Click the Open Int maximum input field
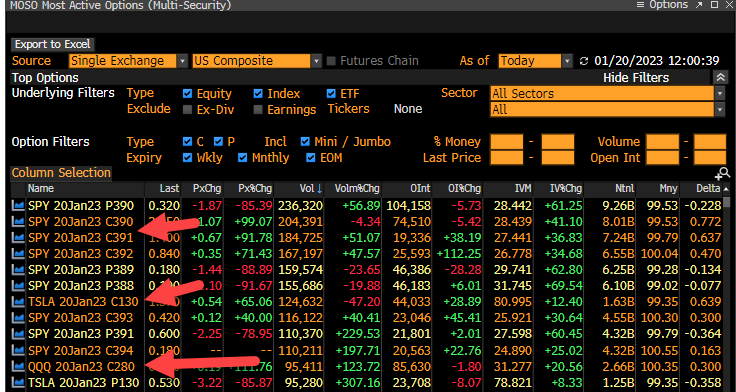 point(710,158)
